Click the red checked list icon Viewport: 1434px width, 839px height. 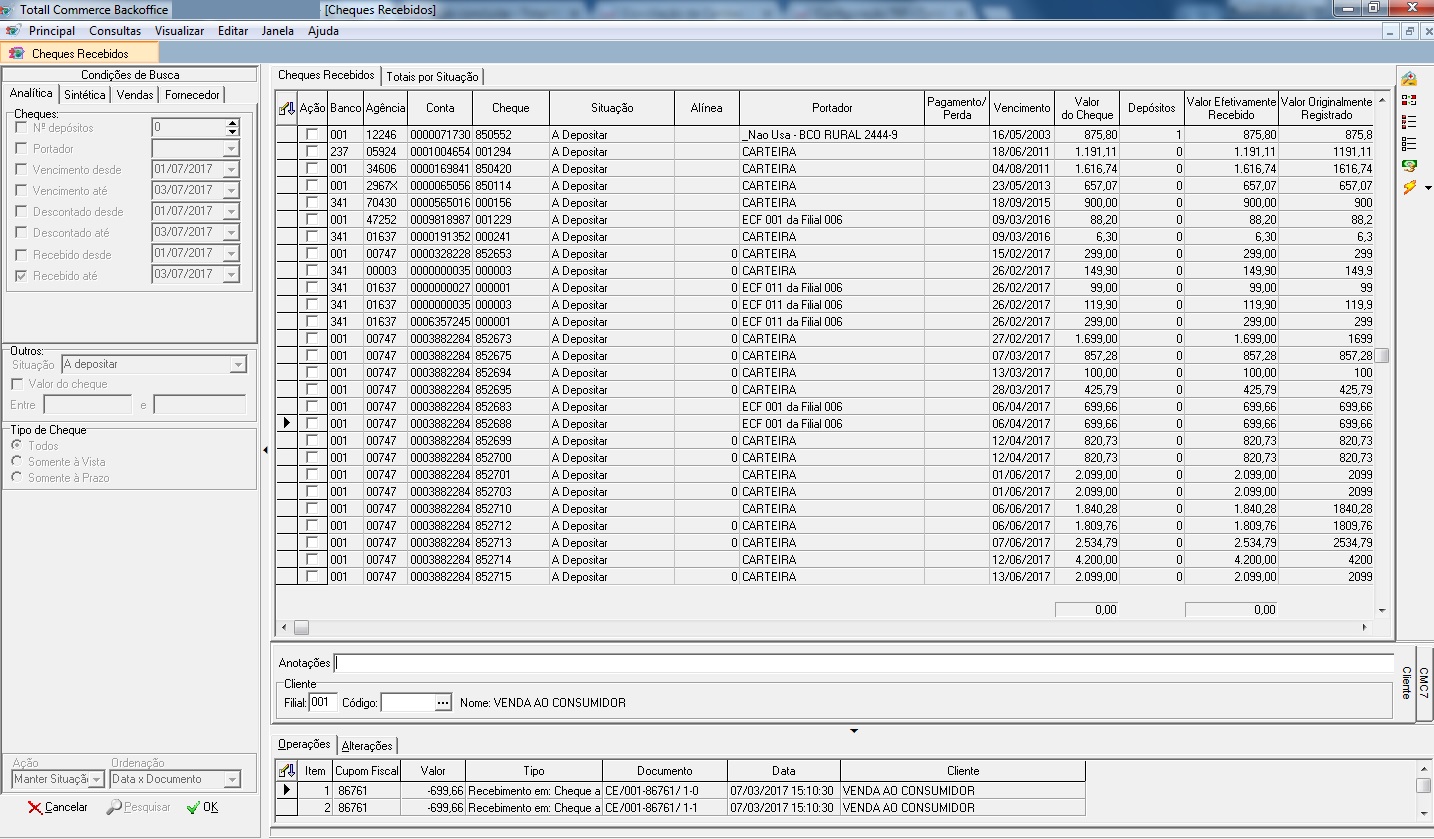[1409, 122]
